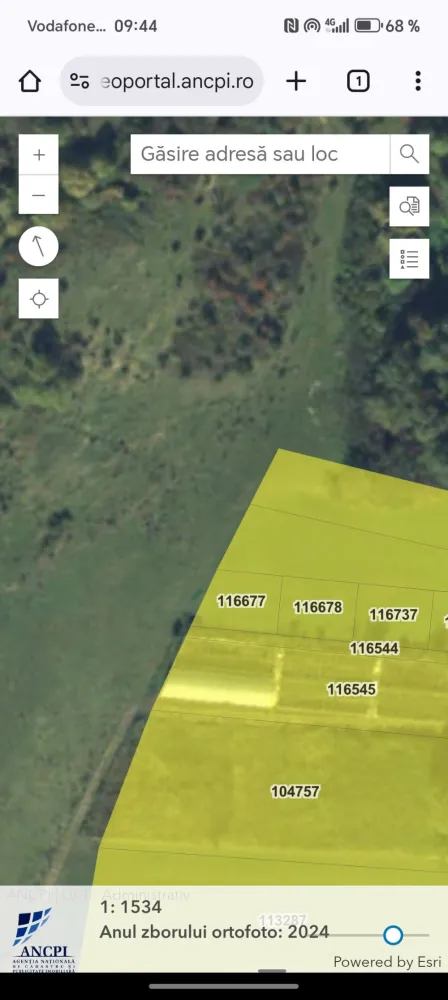
Task: Go to browser home page
Action: tap(30, 81)
